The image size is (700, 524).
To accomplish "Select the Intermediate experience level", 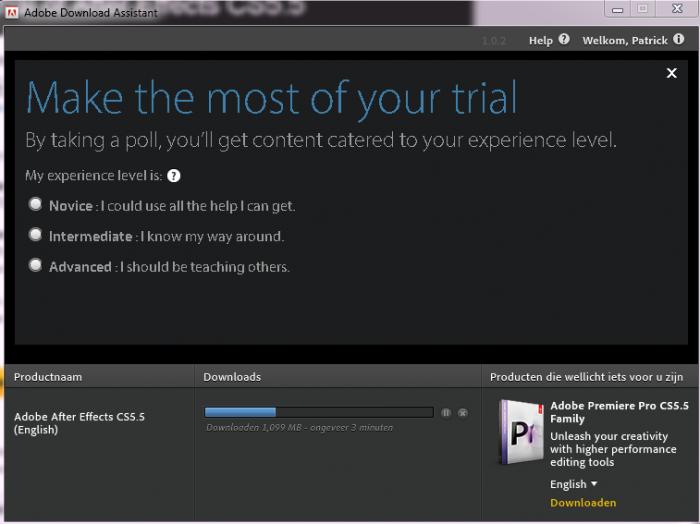I will coord(36,235).
